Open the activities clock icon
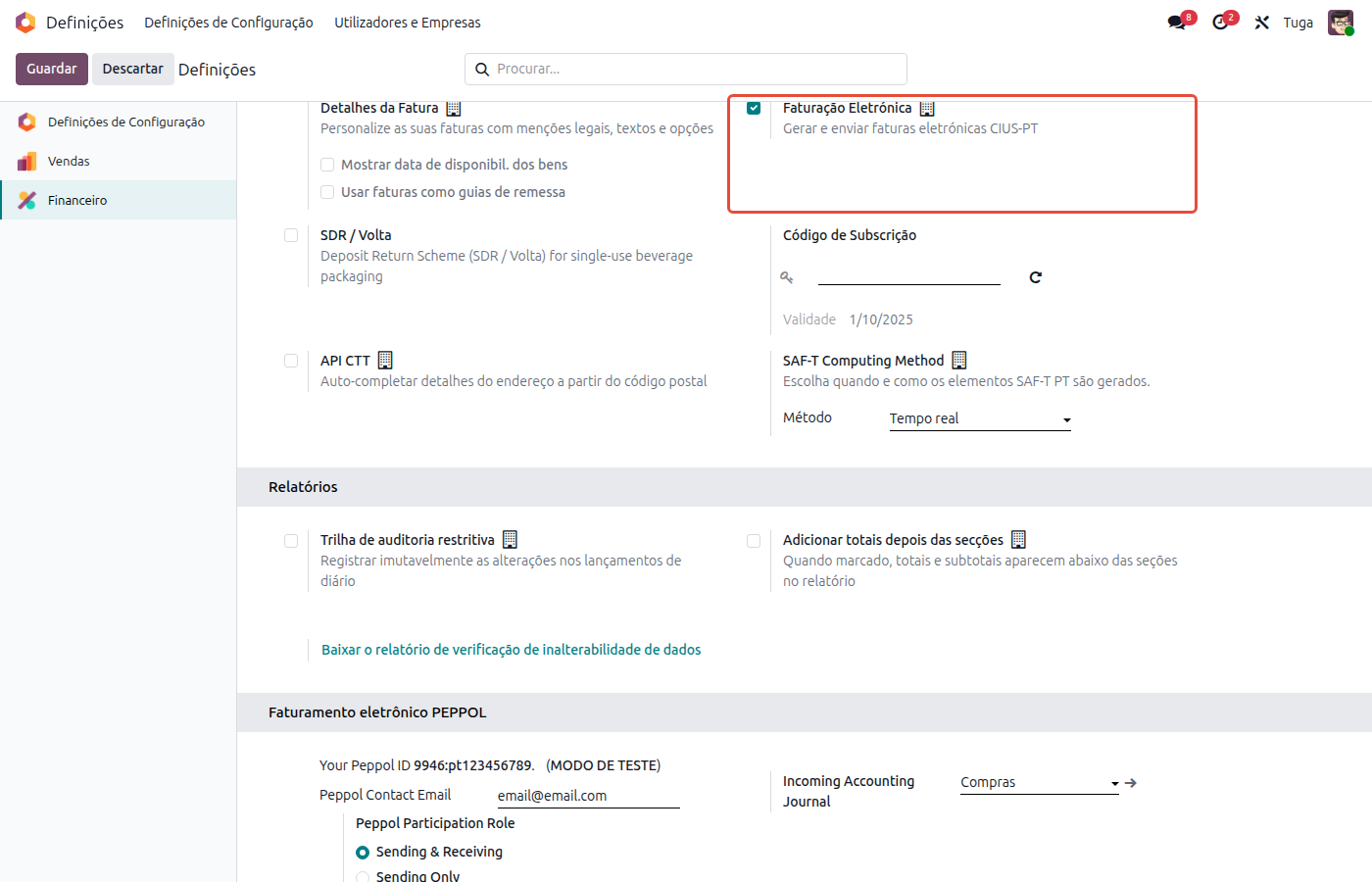Image resolution: width=1372 pixels, height=882 pixels. click(1220, 23)
